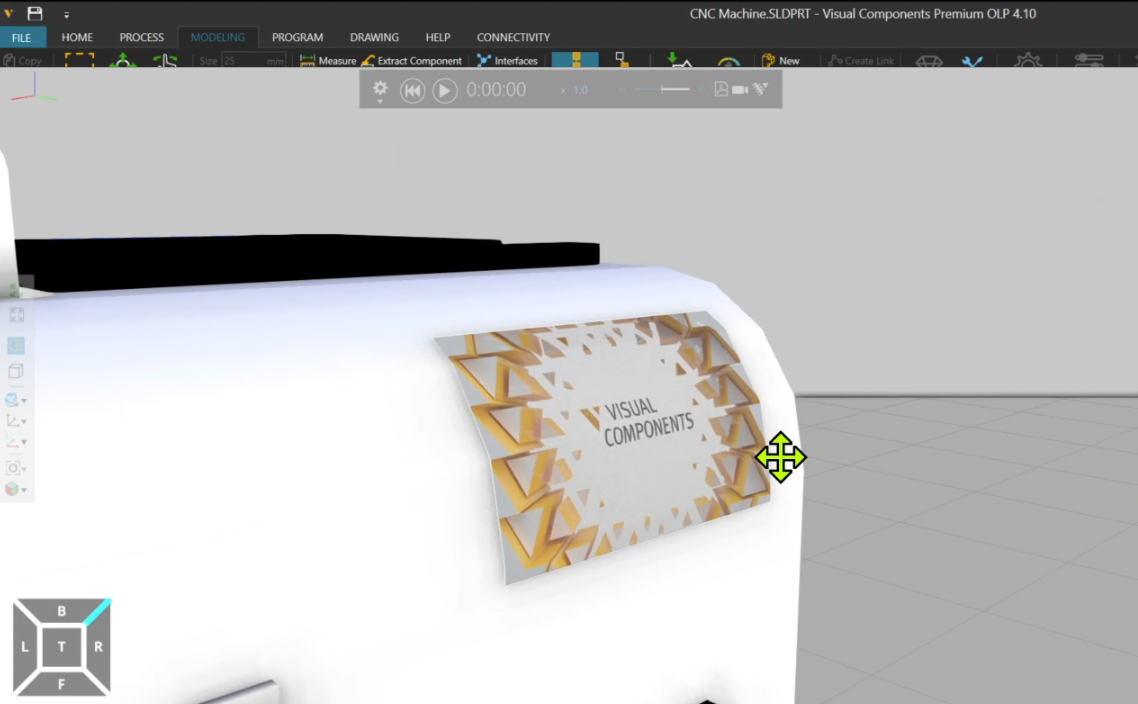Click the PDF export icon
Viewport: 1138px width, 704px height.
(721, 88)
